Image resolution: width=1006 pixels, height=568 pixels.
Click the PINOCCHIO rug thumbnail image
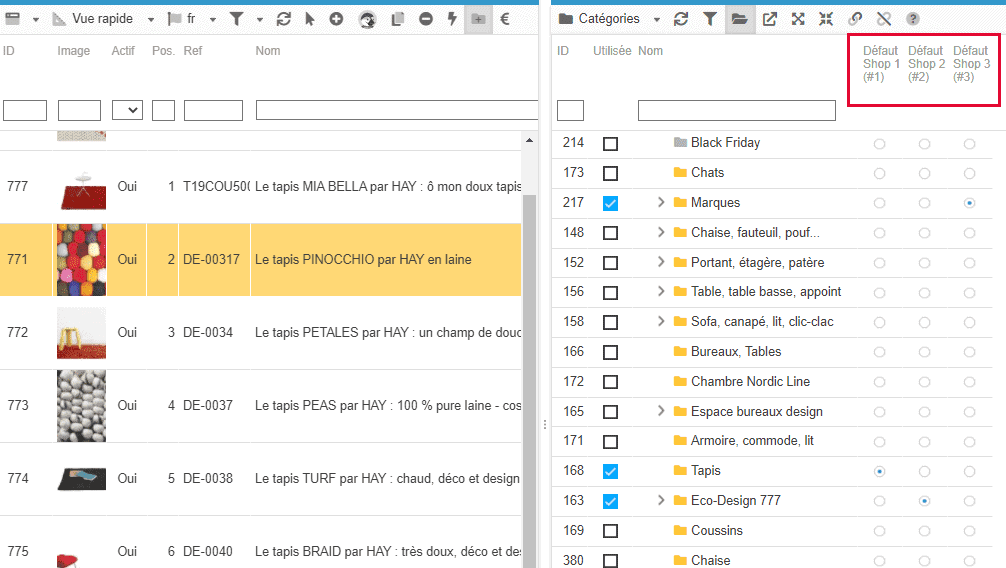pos(81,260)
